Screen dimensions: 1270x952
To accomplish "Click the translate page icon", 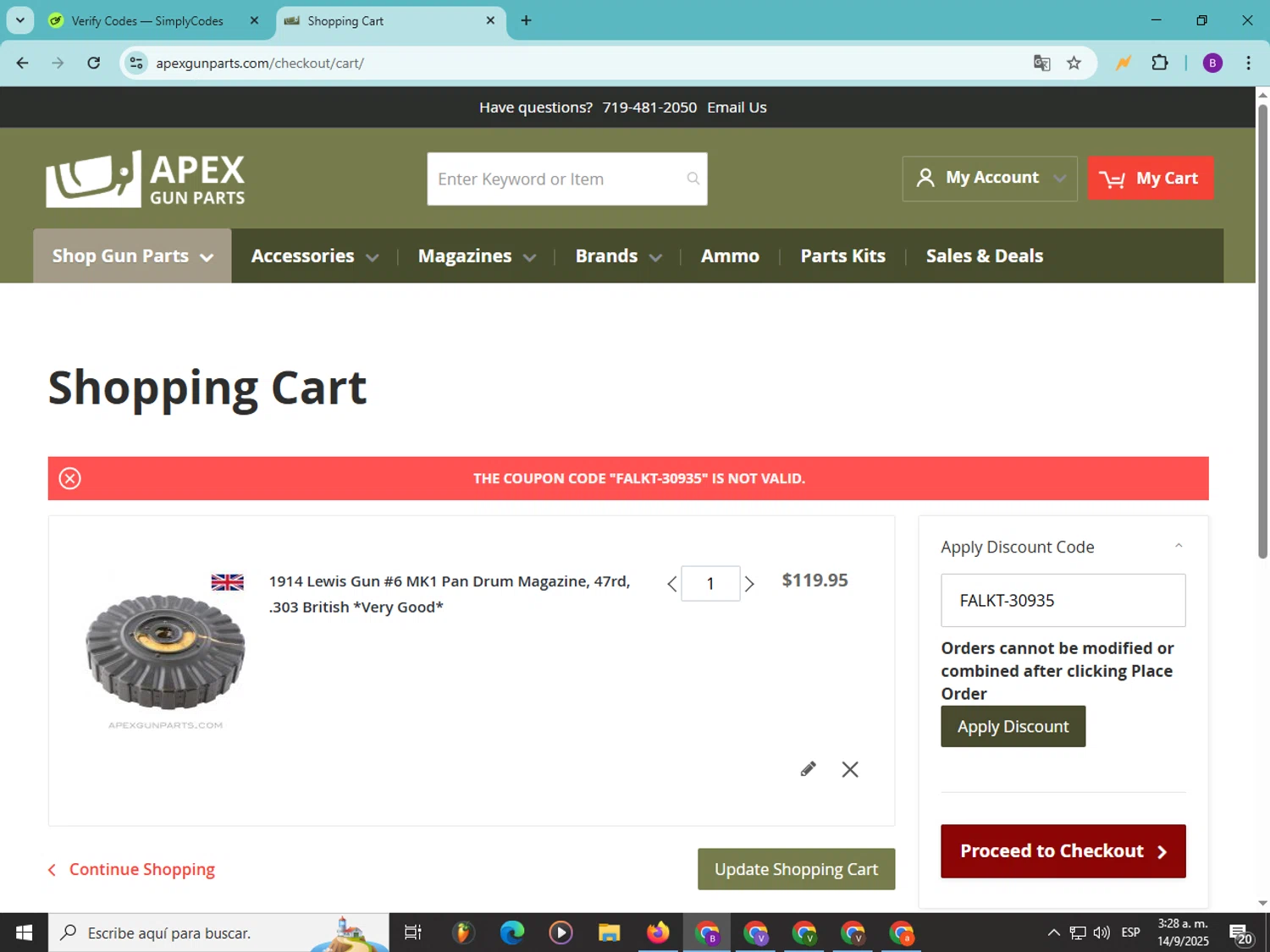I will (x=1041, y=63).
